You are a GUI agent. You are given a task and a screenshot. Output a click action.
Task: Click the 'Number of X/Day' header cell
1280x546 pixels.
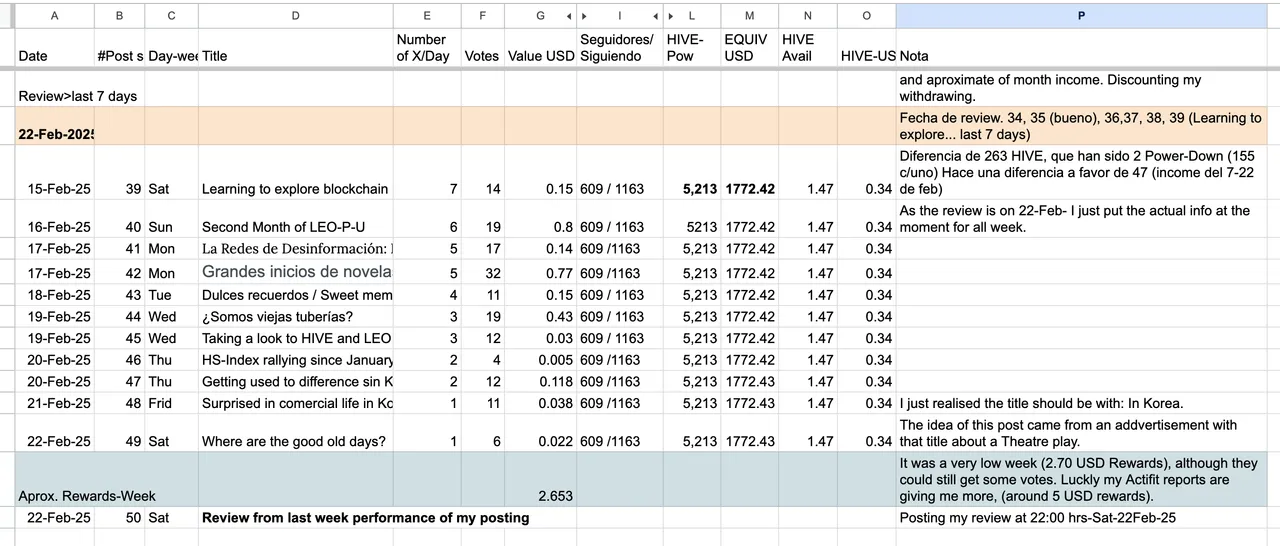pyautogui.click(x=427, y=47)
